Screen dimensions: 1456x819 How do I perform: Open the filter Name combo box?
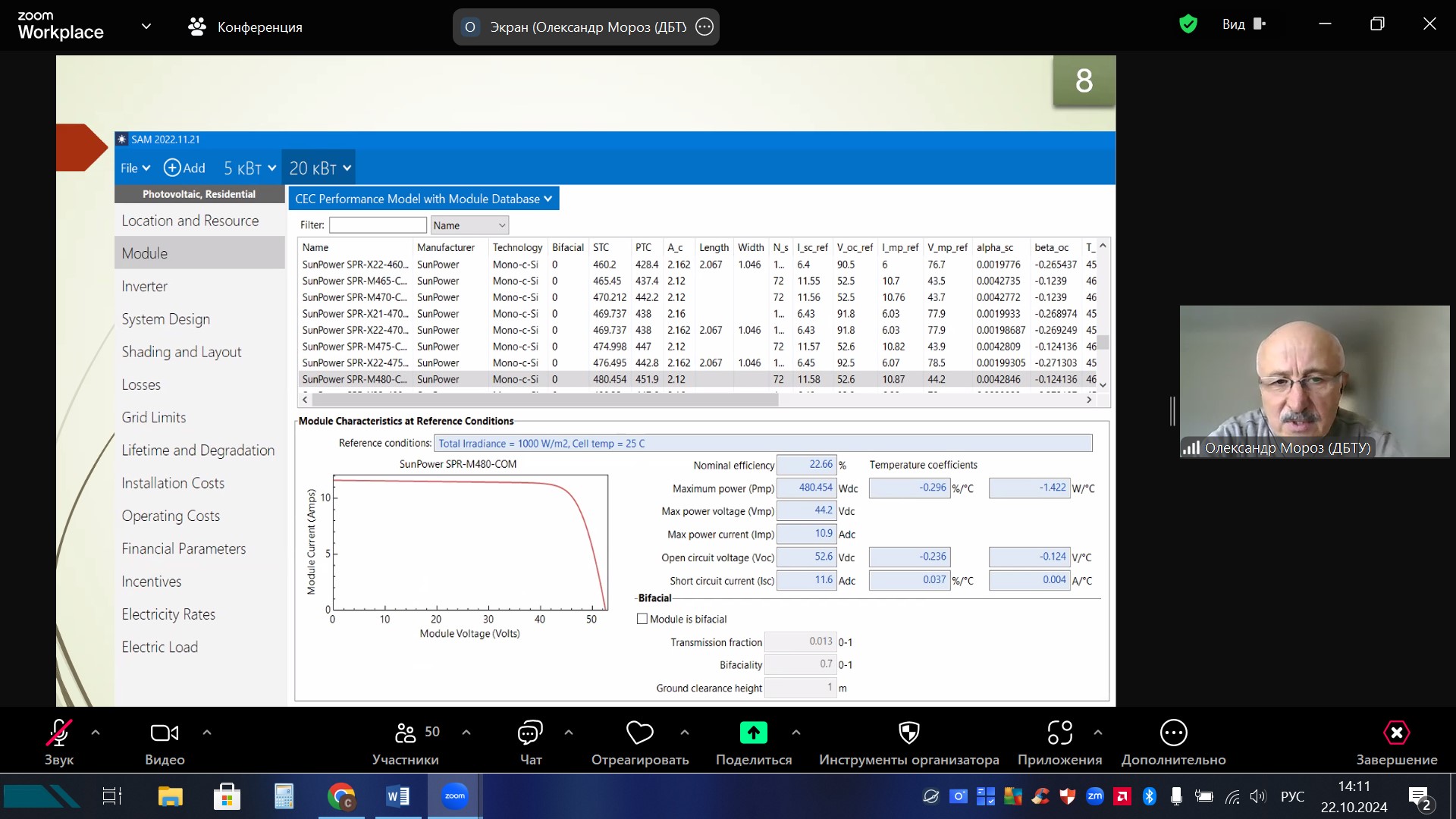click(x=469, y=225)
